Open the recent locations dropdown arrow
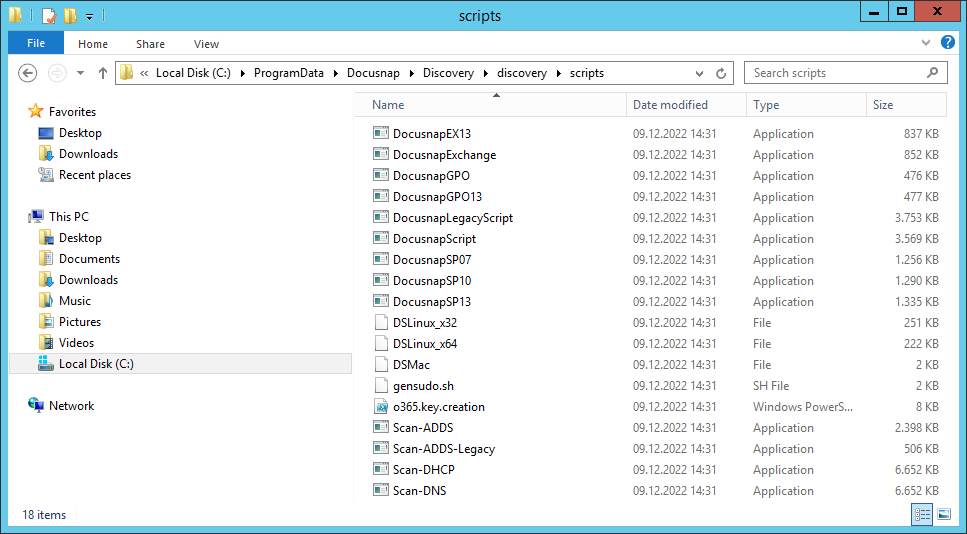967x534 pixels. coord(80,73)
